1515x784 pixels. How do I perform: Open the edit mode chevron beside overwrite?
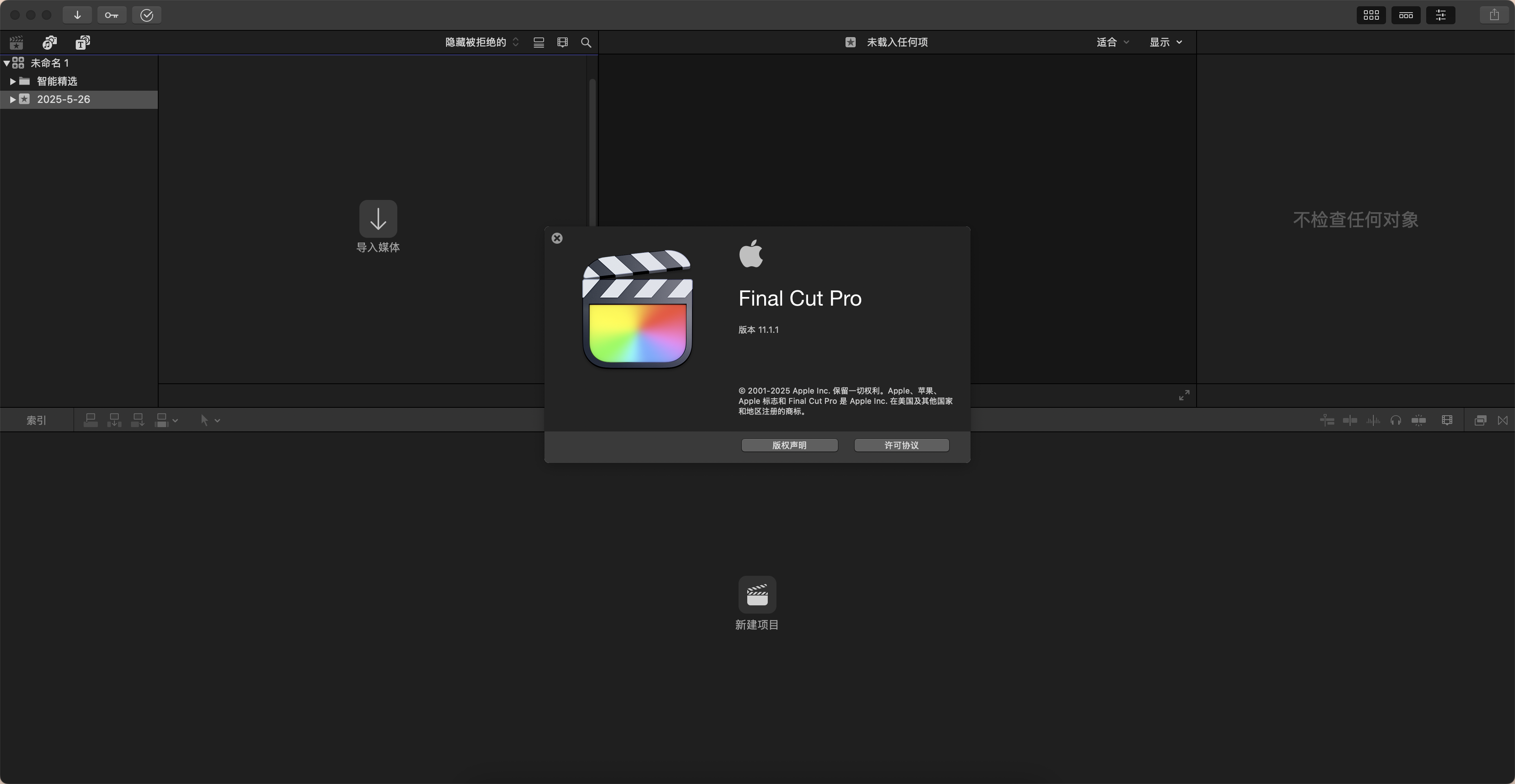click(x=175, y=421)
